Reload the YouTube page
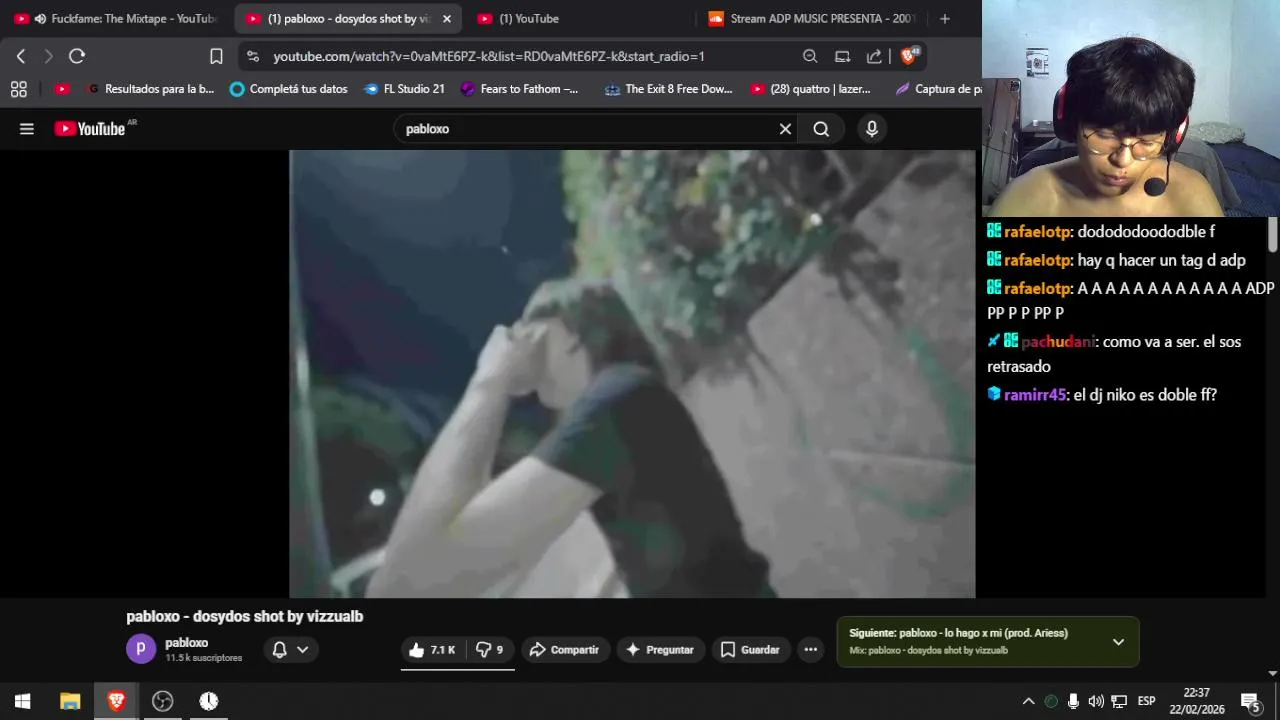This screenshot has width=1280, height=720. 77,56
